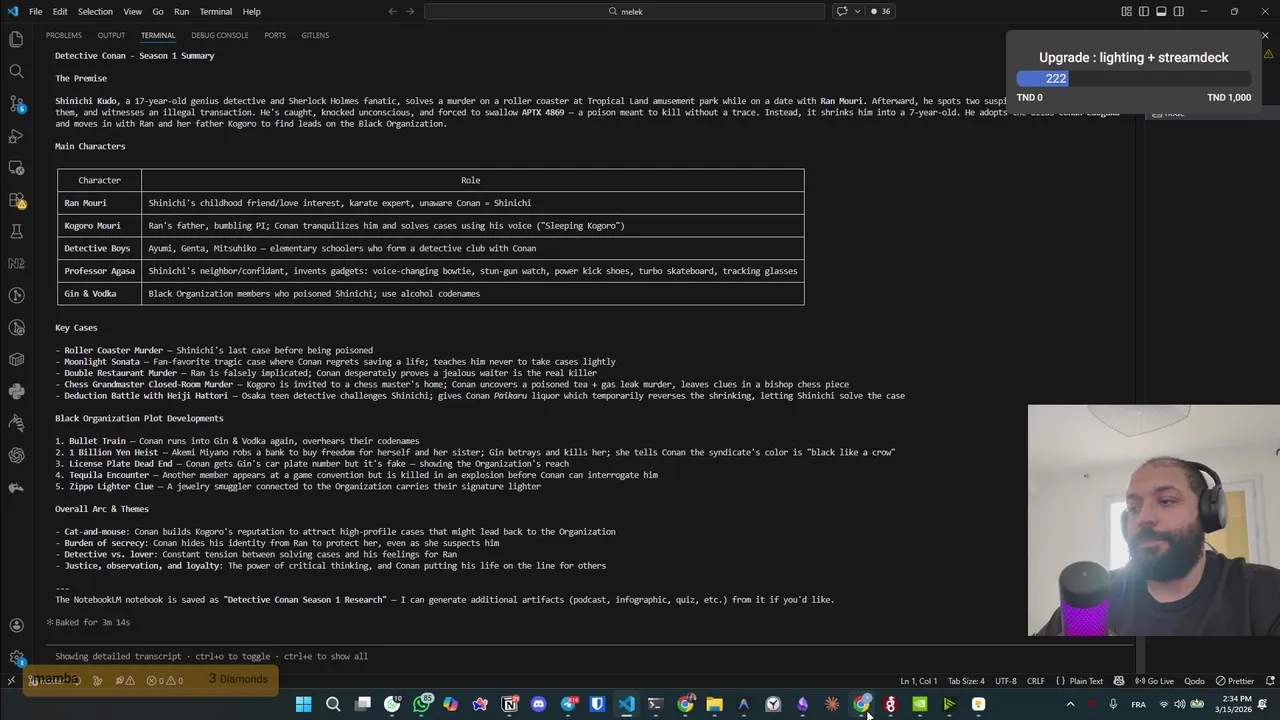
Task: Open the Edit menu
Action: pyautogui.click(x=60, y=11)
